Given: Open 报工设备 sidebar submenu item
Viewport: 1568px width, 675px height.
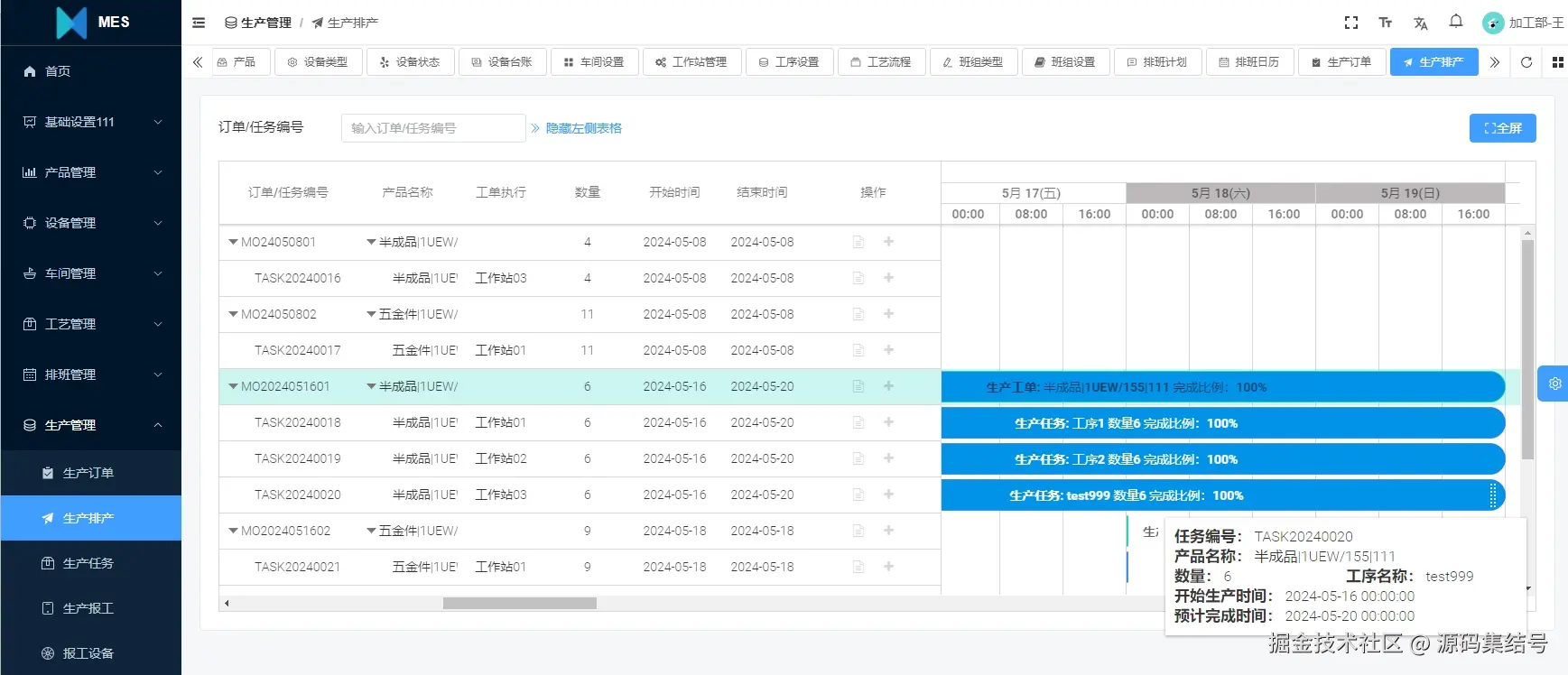Looking at the screenshot, I should pyautogui.click(x=90, y=653).
